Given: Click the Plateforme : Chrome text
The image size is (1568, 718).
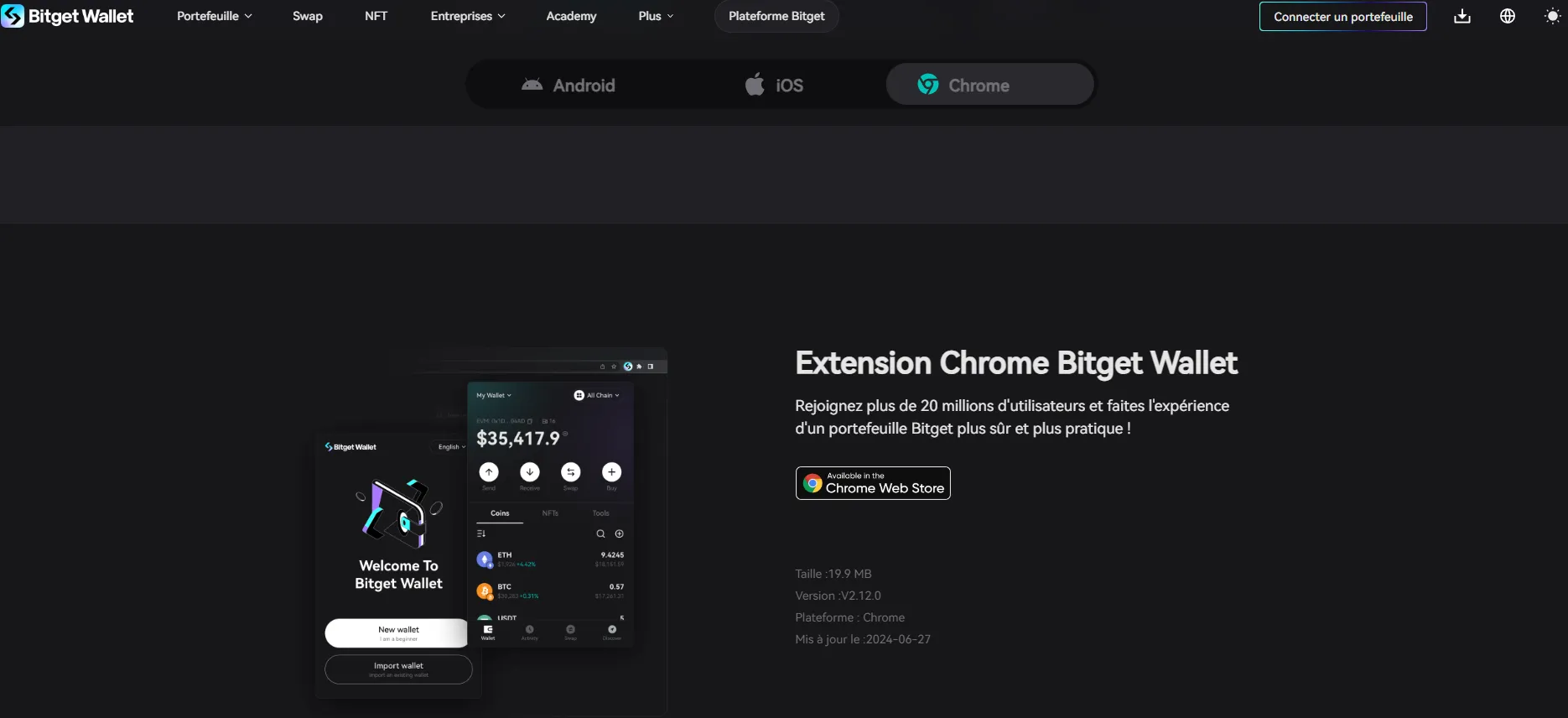Looking at the screenshot, I should (x=849, y=617).
